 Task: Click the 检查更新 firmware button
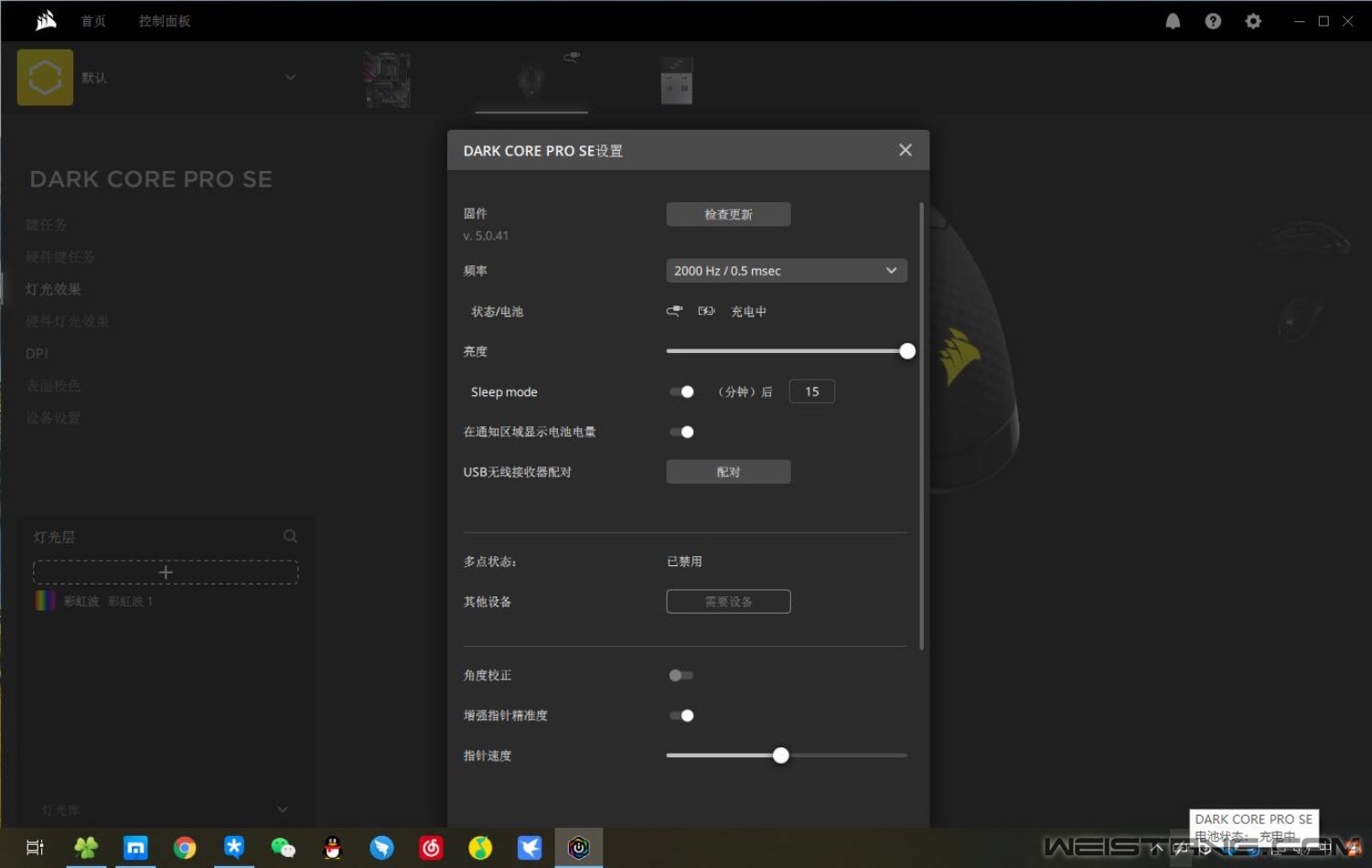(728, 214)
